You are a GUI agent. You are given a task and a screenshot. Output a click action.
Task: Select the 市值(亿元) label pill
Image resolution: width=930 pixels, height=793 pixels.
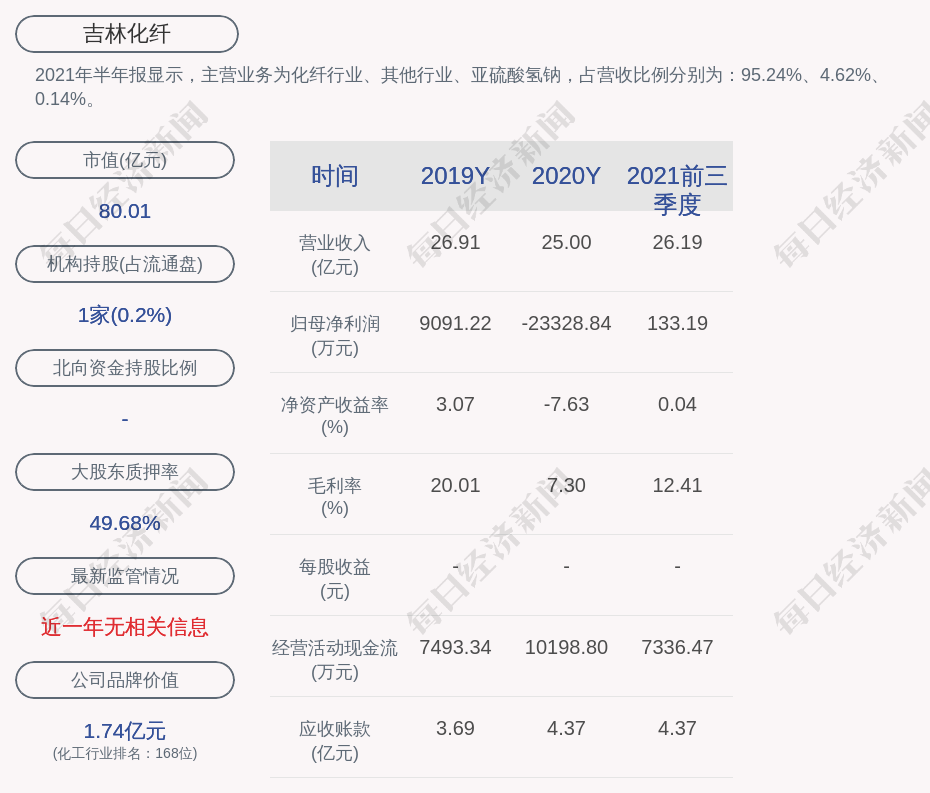click(125, 160)
